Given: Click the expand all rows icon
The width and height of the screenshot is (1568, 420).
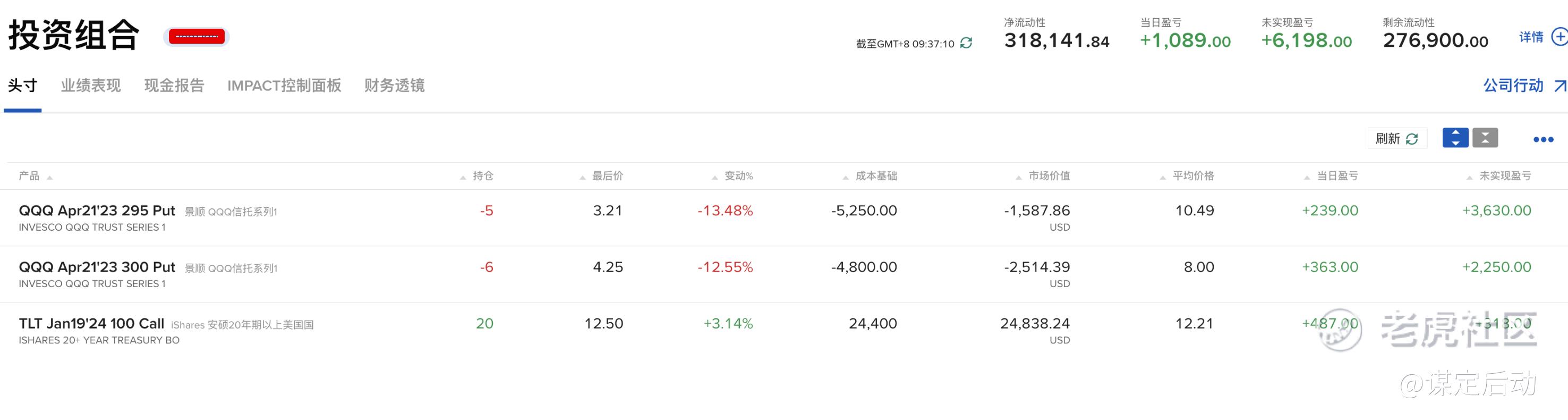Looking at the screenshot, I should click(x=1455, y=138).
